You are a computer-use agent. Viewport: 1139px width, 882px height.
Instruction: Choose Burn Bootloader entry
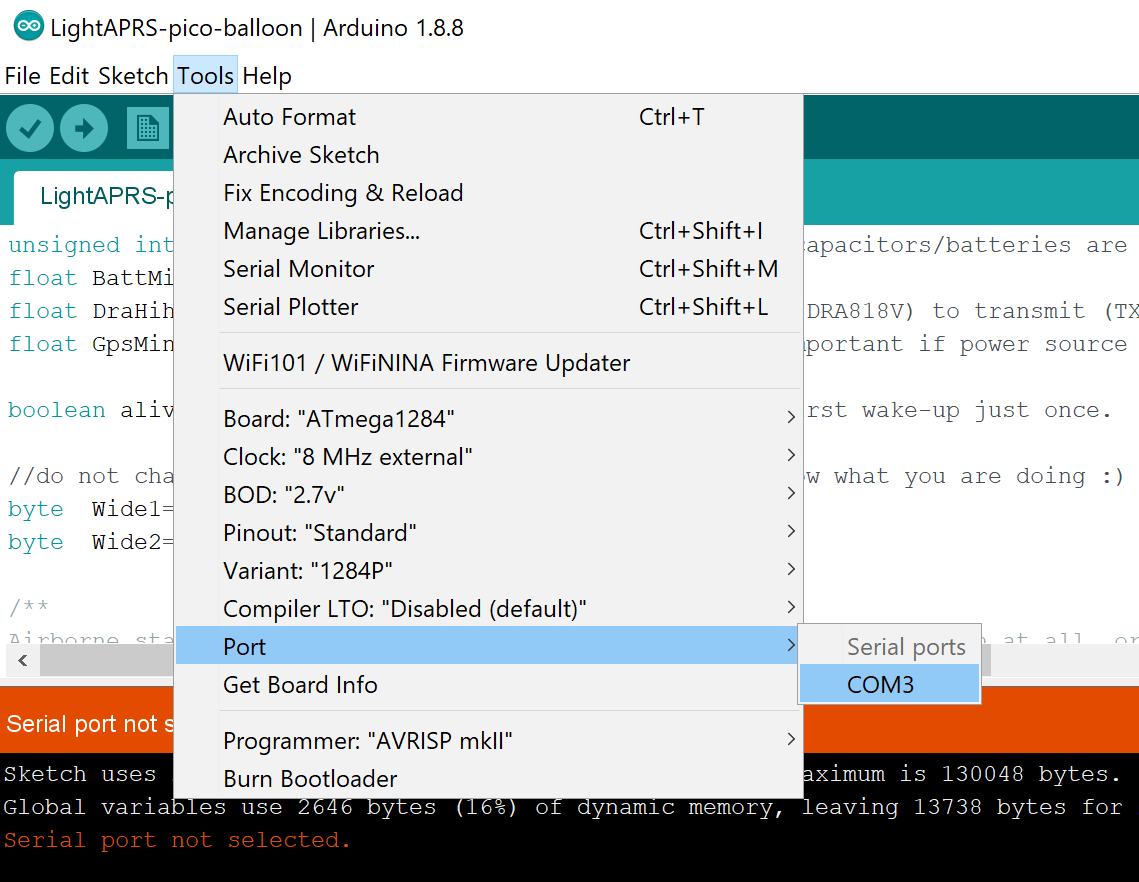coord(488,778)
